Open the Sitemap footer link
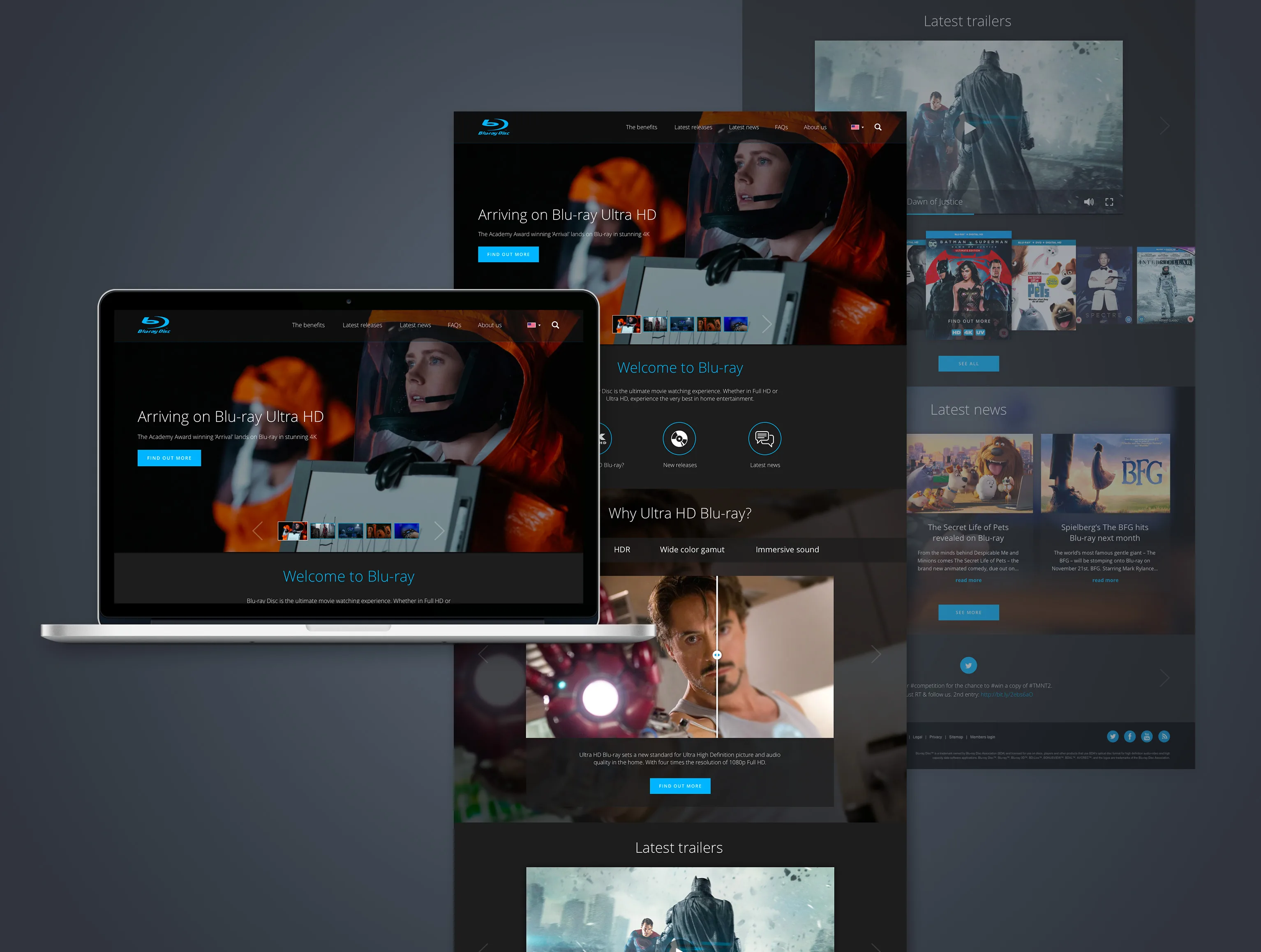1261x952 pixels. point(956,737)
